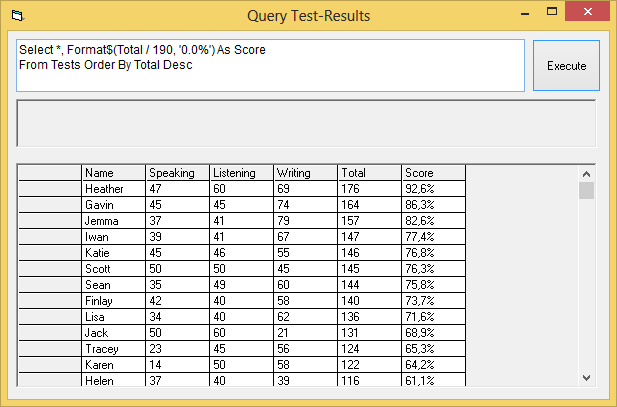This screenshot has height=407, width=617.
Task: Select Jack's Score cell 68,9%
Action: coord(433,333)
